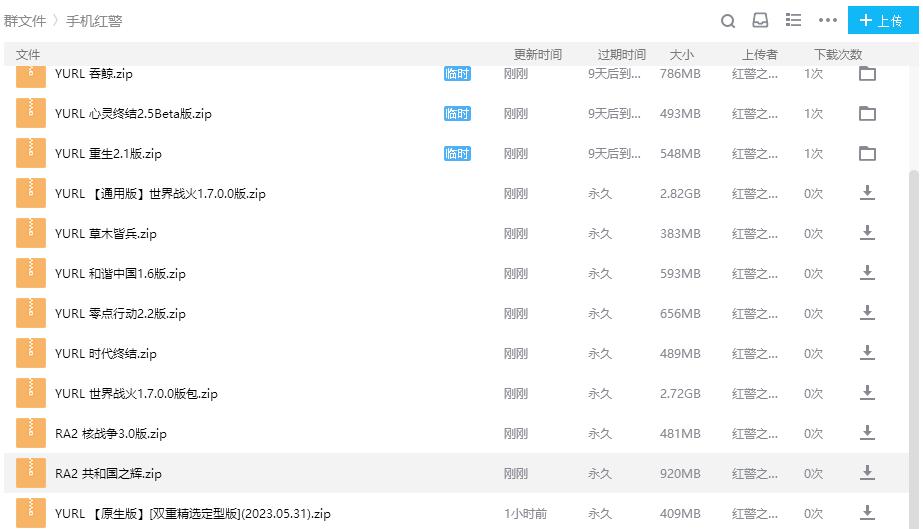Viewport: 923px width, 529px height.
Task: Open folder for YURL 心灵终结2.5Beta版.zip
Action: pos(867,114)
